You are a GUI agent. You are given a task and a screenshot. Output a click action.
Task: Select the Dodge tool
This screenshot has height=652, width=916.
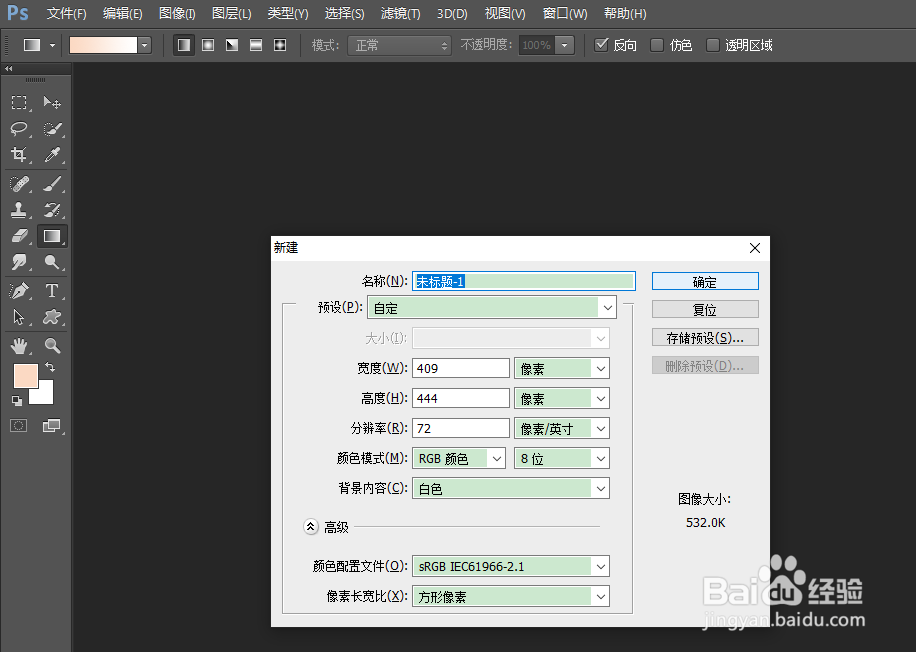click(52, 261)
